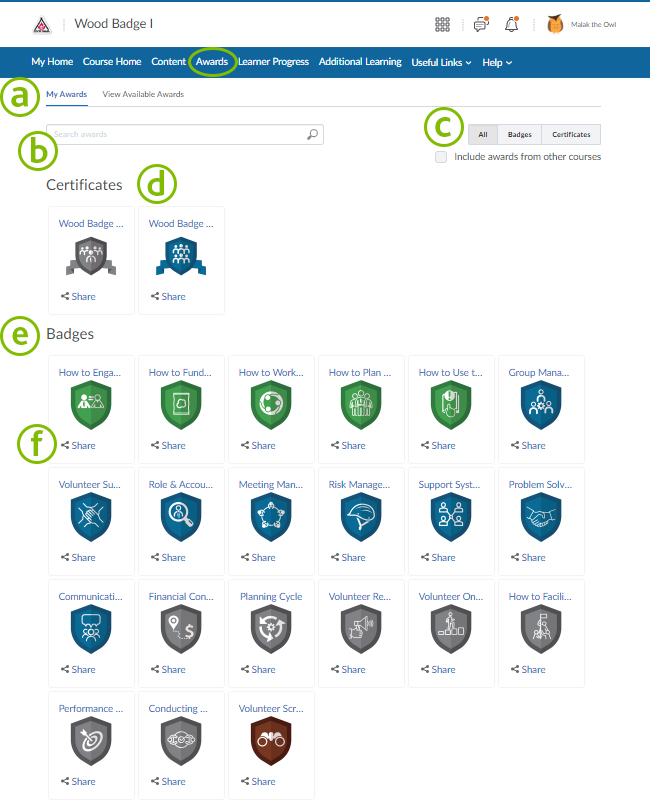Click the Communicati... badge icon
The image size is (650, 809).
[x=91, y=629]
